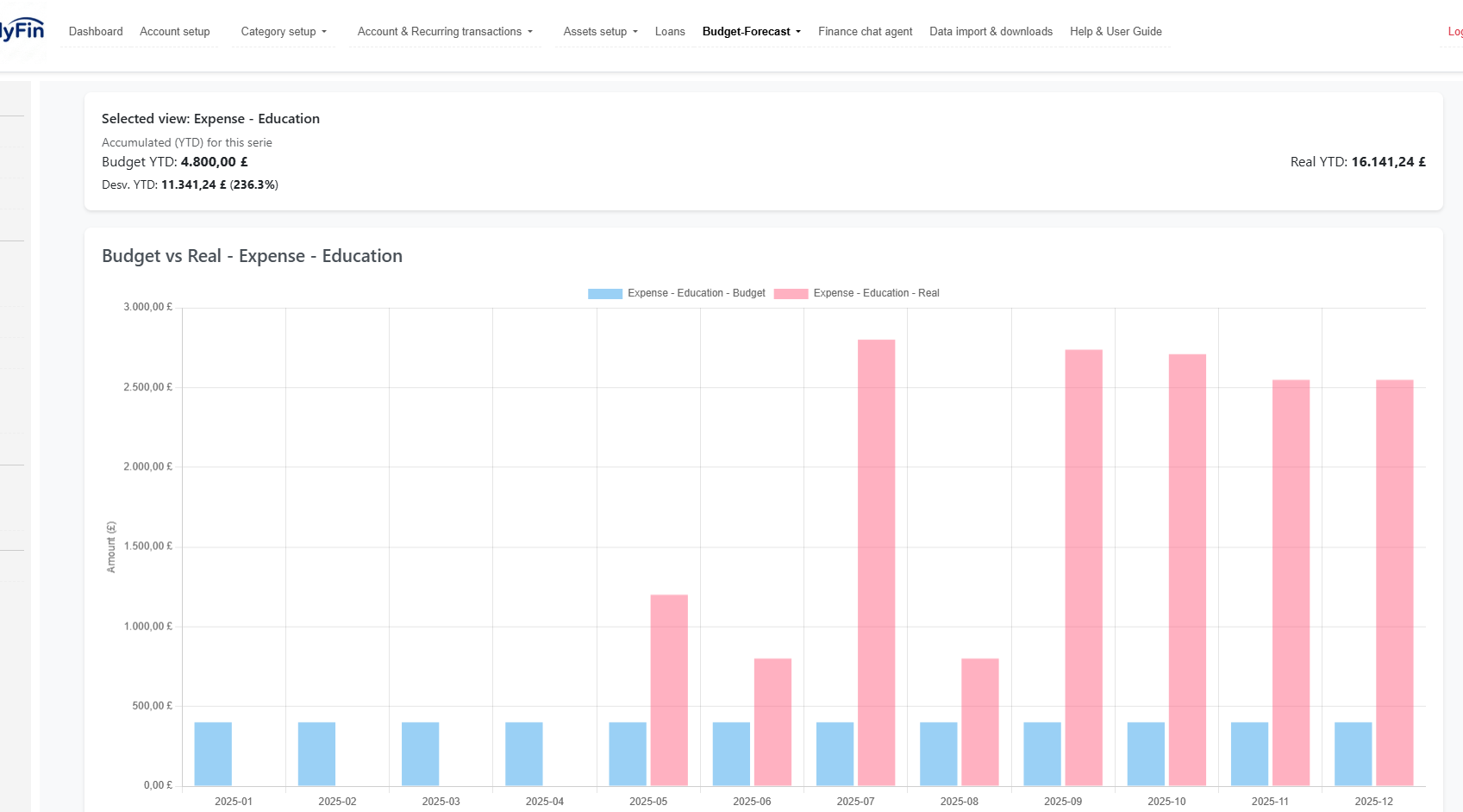
Task: Click the Selected view: Expense - Education heading
Action: [x=210, y=118]
